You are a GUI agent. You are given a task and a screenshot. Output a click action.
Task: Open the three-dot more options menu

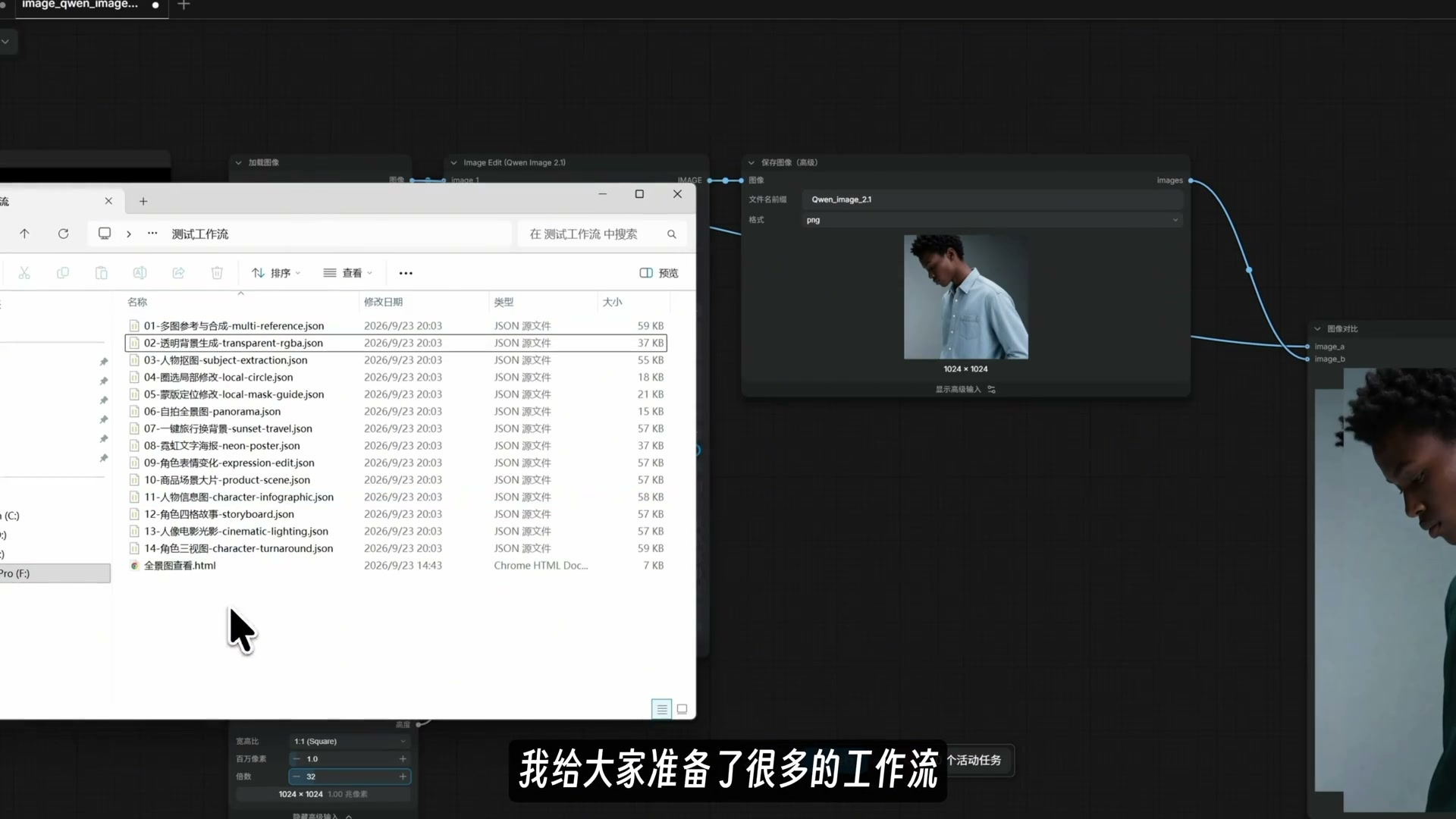pyautogui.click(x=406, y=273)
